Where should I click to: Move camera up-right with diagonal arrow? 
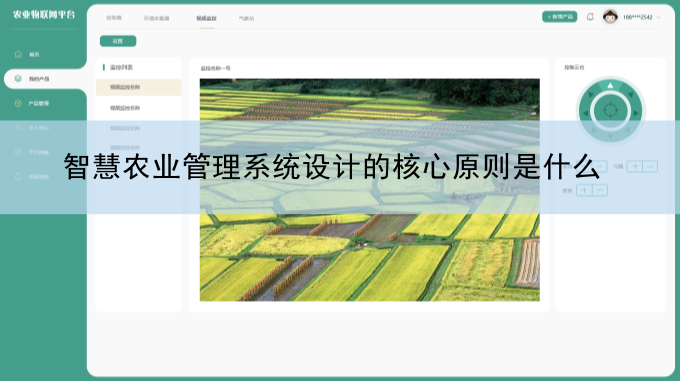coord(630,94)
